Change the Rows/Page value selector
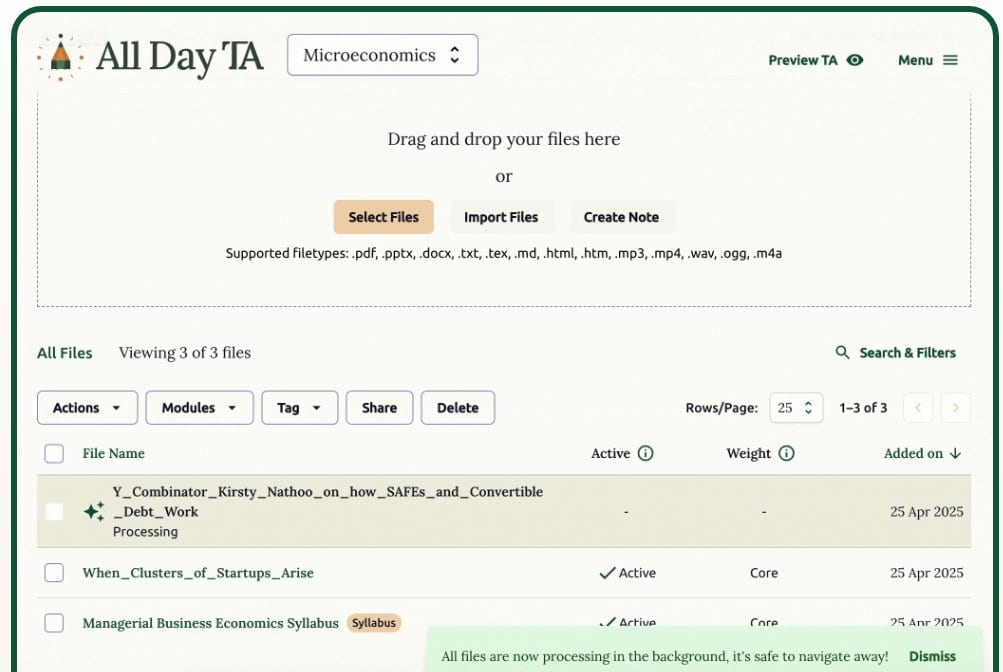The width and height of the screenshot is (1003, 672). coord(797,408)
